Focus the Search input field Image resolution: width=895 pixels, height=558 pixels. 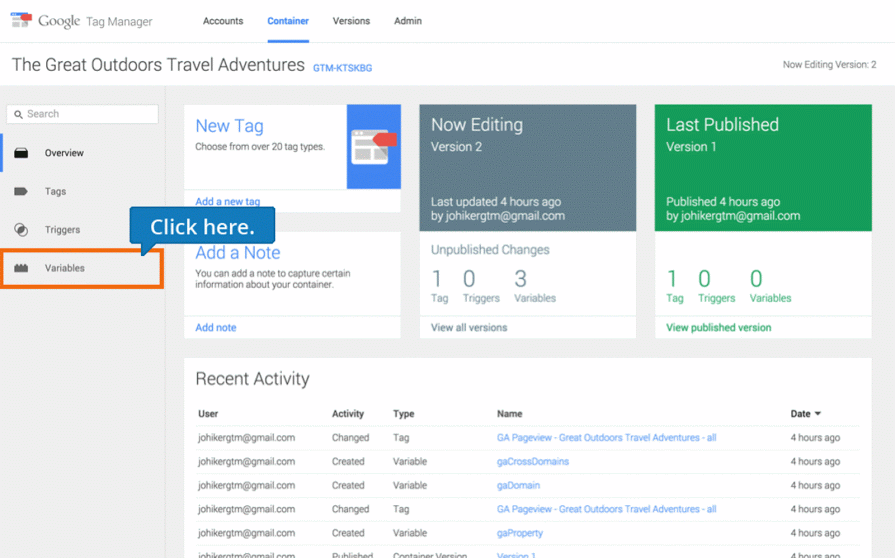(x=83, y=114)
